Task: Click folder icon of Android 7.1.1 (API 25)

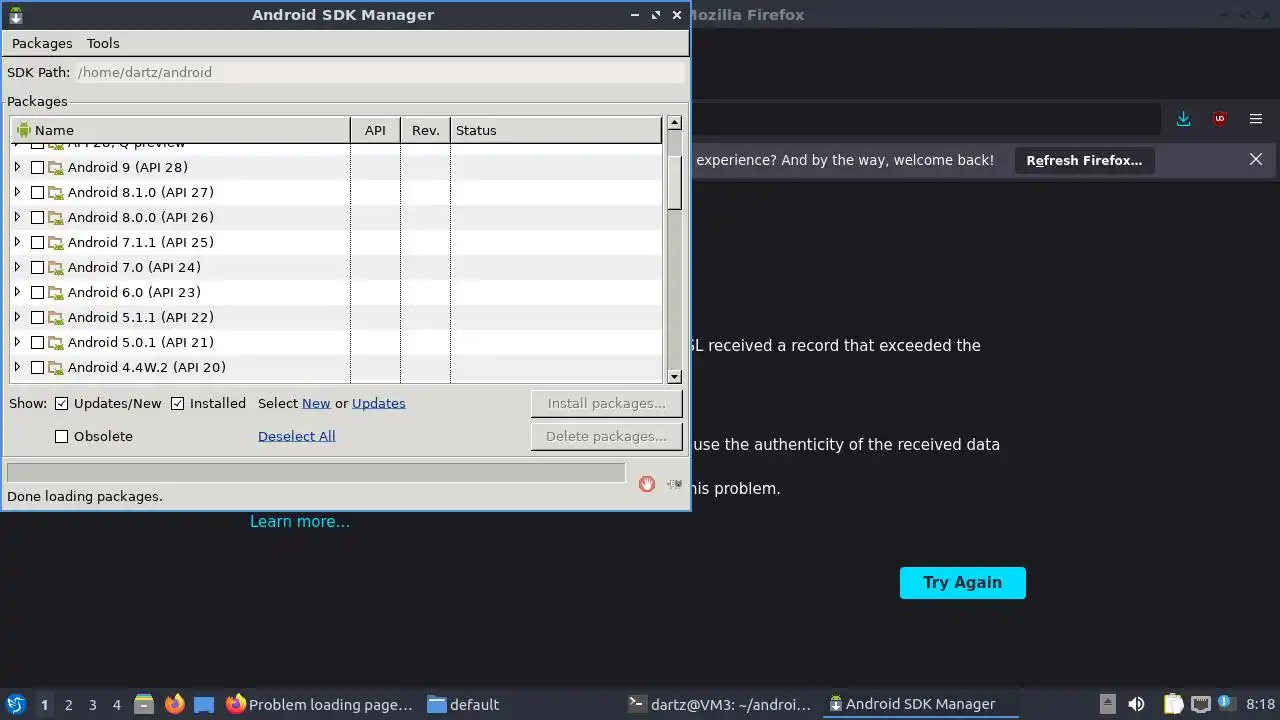Action: [x=56, y=243]
